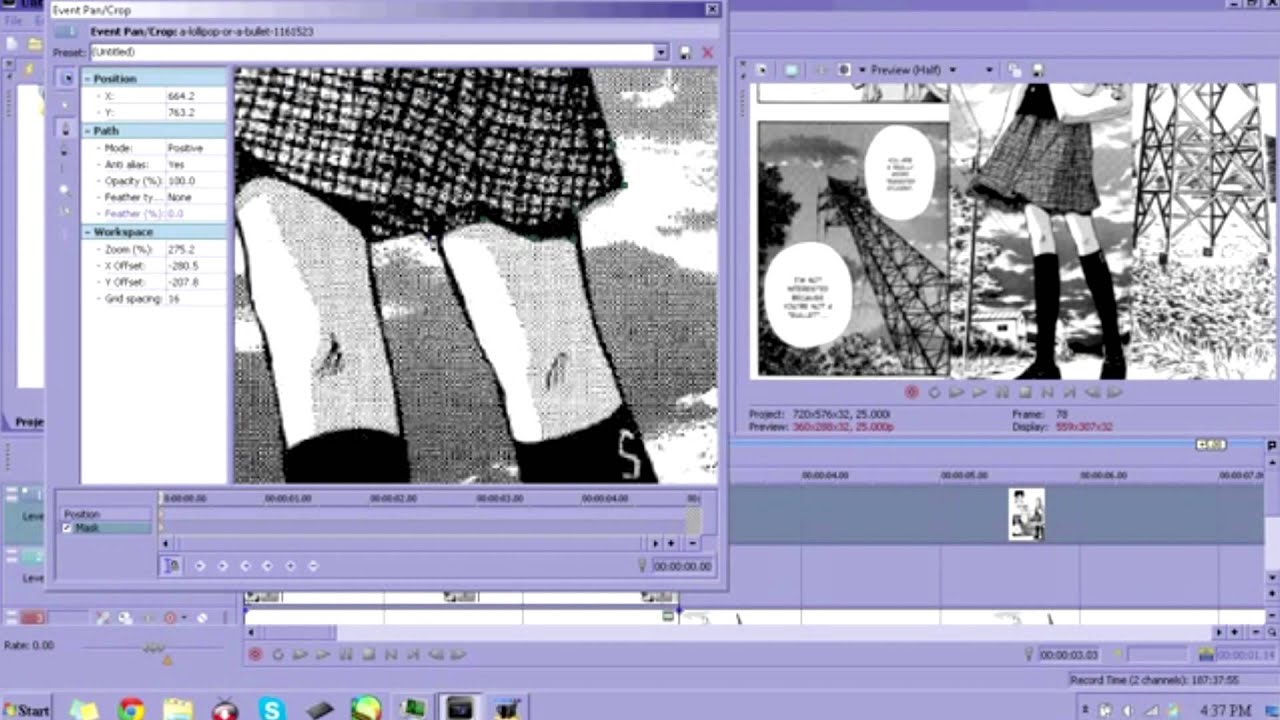Adjust the playback Rate slider

point(154,649)
